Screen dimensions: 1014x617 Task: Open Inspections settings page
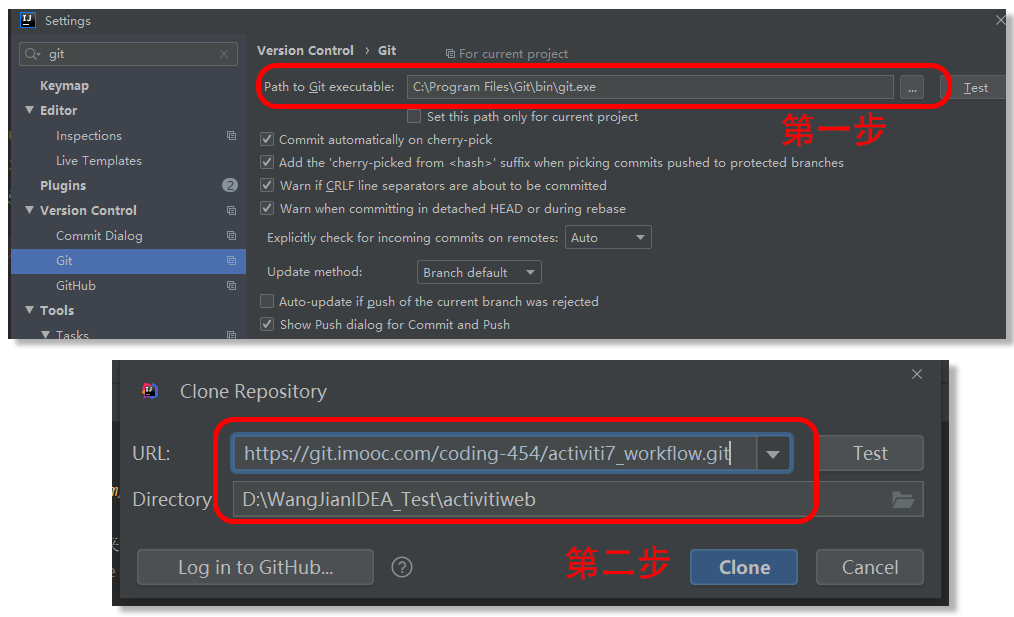click(x=89, y=135)
